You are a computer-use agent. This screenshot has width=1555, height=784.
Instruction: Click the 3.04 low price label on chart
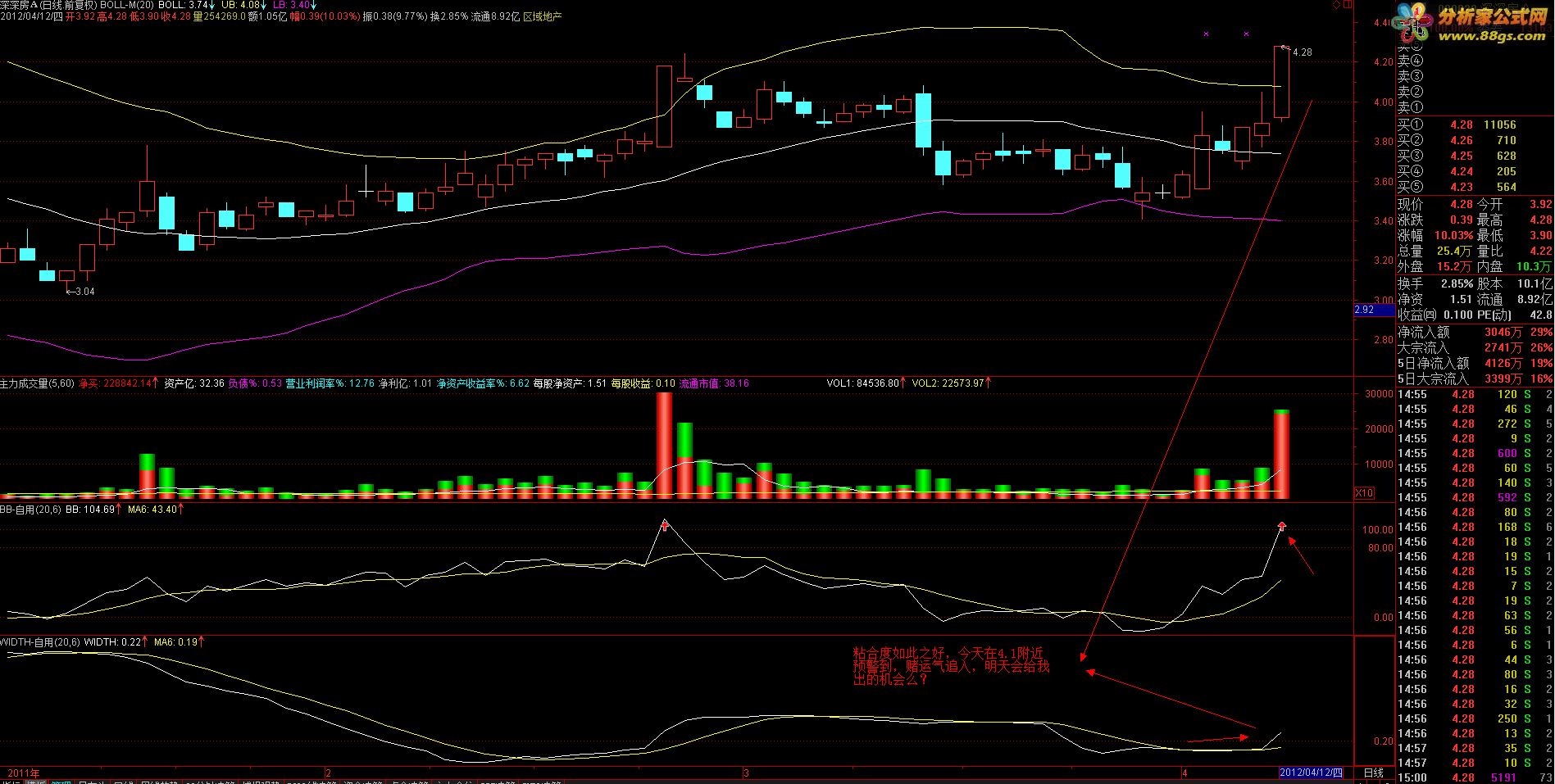(84, 292)
